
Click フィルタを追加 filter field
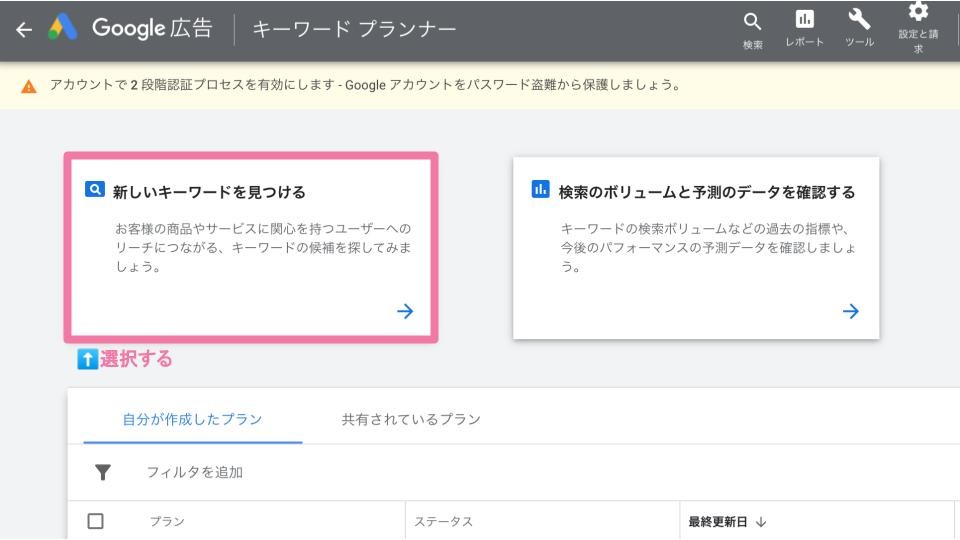click(x=195, y=472)
